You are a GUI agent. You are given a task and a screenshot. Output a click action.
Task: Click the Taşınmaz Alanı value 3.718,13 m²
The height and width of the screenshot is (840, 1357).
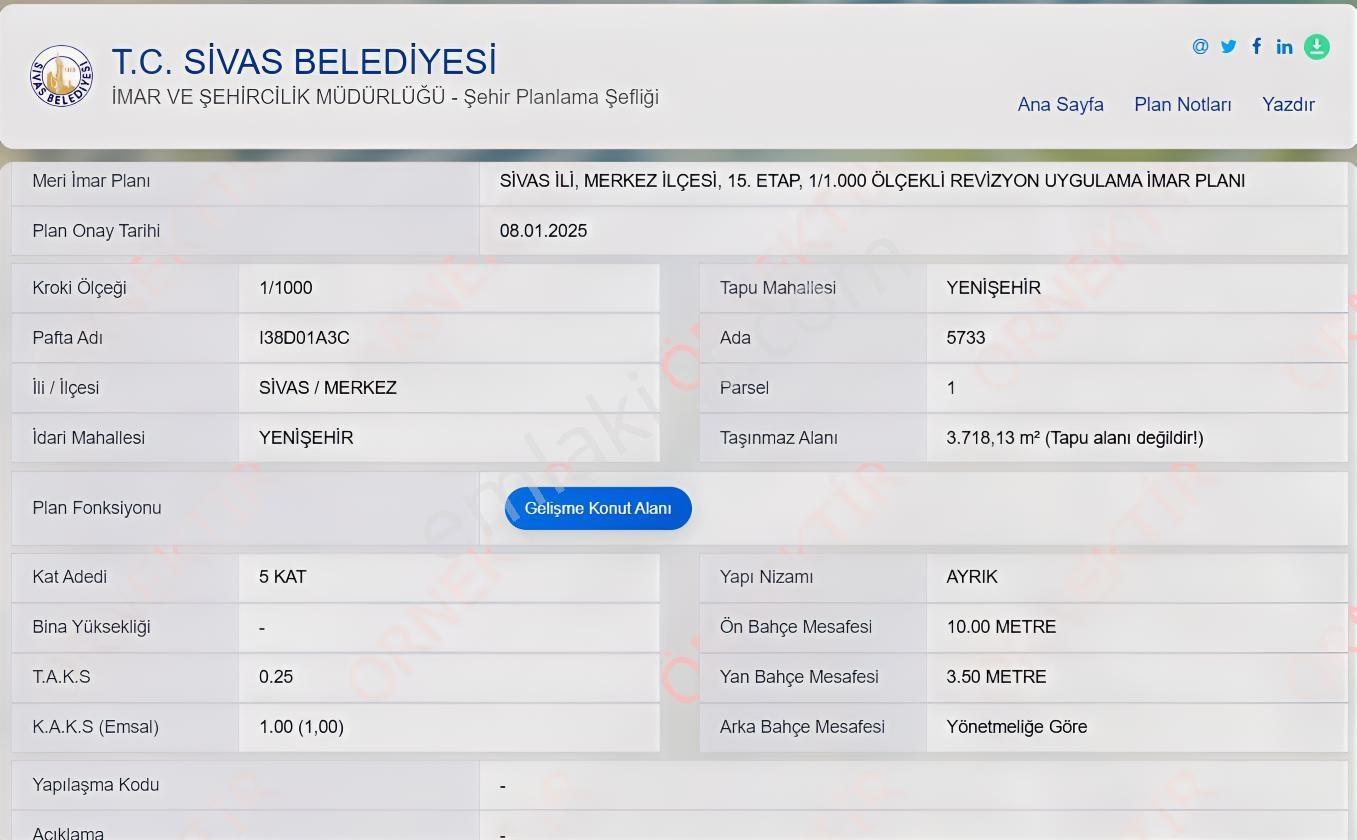pyautogui.click(x=1074, y=438)
